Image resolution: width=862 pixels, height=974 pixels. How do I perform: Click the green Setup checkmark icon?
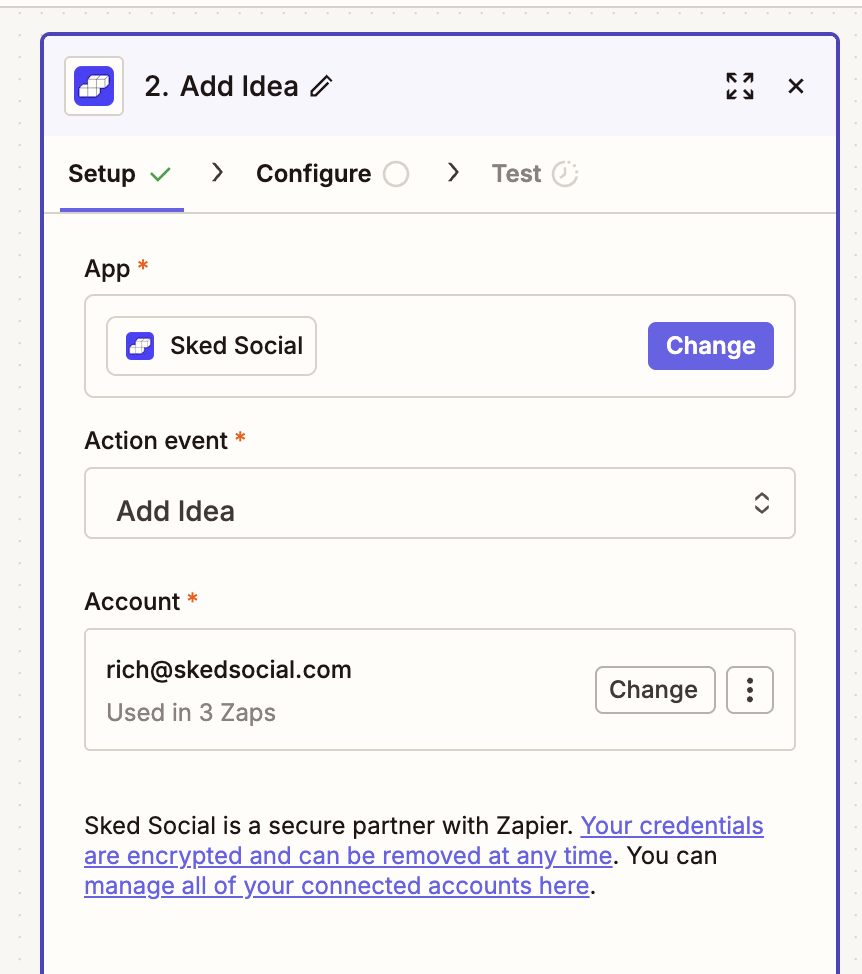click(160, 174)
